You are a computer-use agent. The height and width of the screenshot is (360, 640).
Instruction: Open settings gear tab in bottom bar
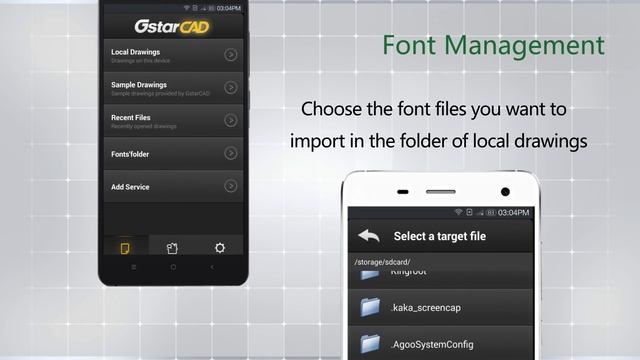pos(220,248)
